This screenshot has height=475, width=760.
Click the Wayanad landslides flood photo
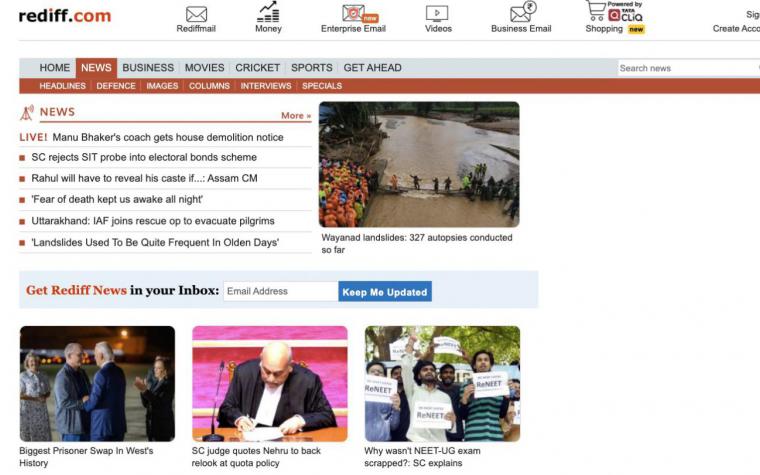(419, 164)
